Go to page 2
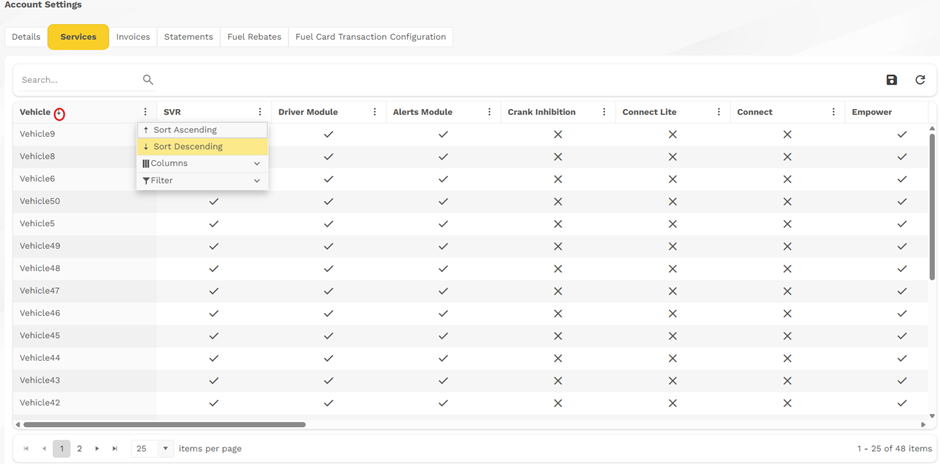Viewport: 940px width, 464px height. pos(79,448)
